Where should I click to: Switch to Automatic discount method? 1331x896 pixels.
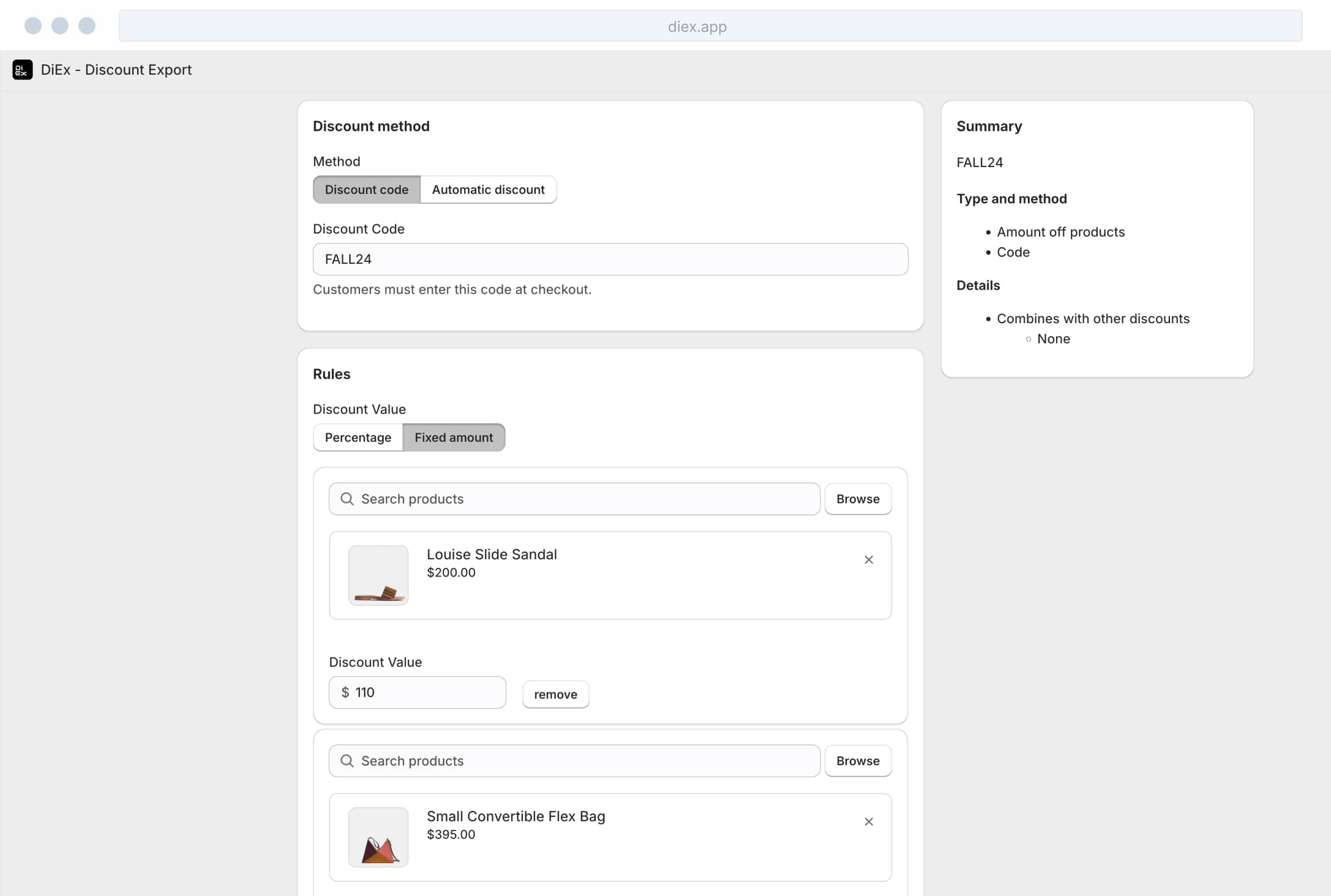pos(488,190)
